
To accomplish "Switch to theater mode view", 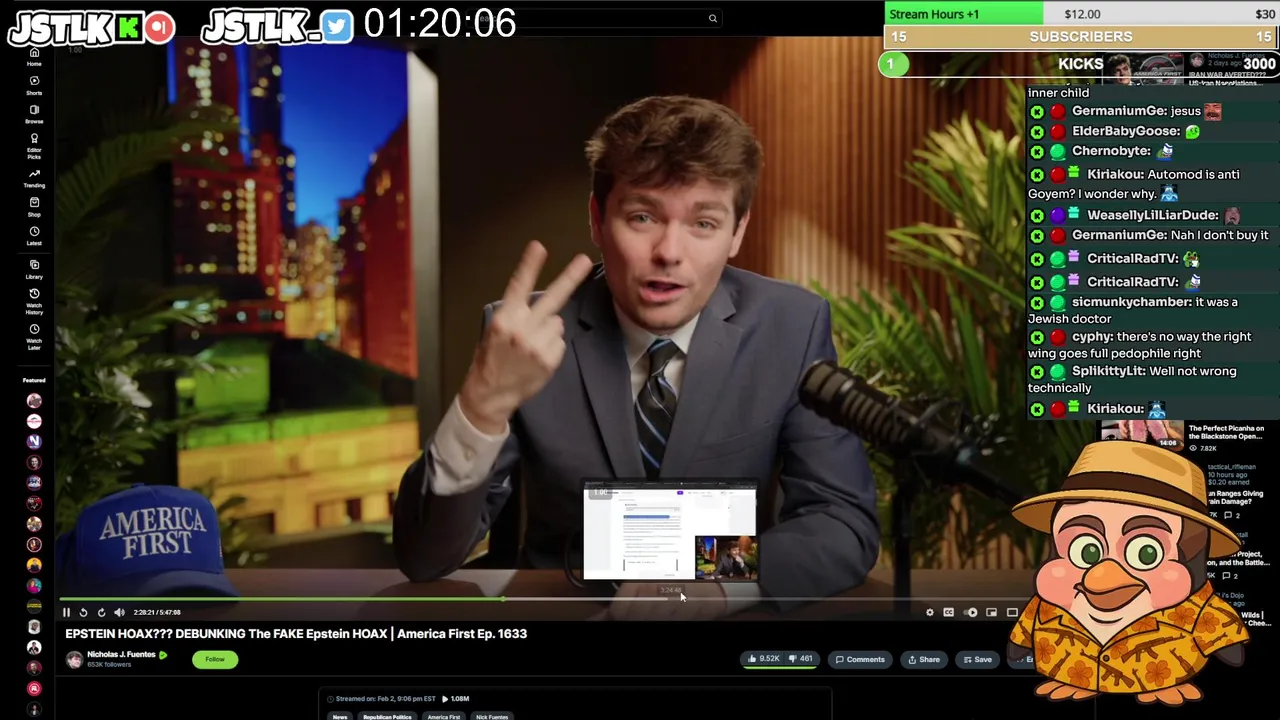I will 1012,612.
